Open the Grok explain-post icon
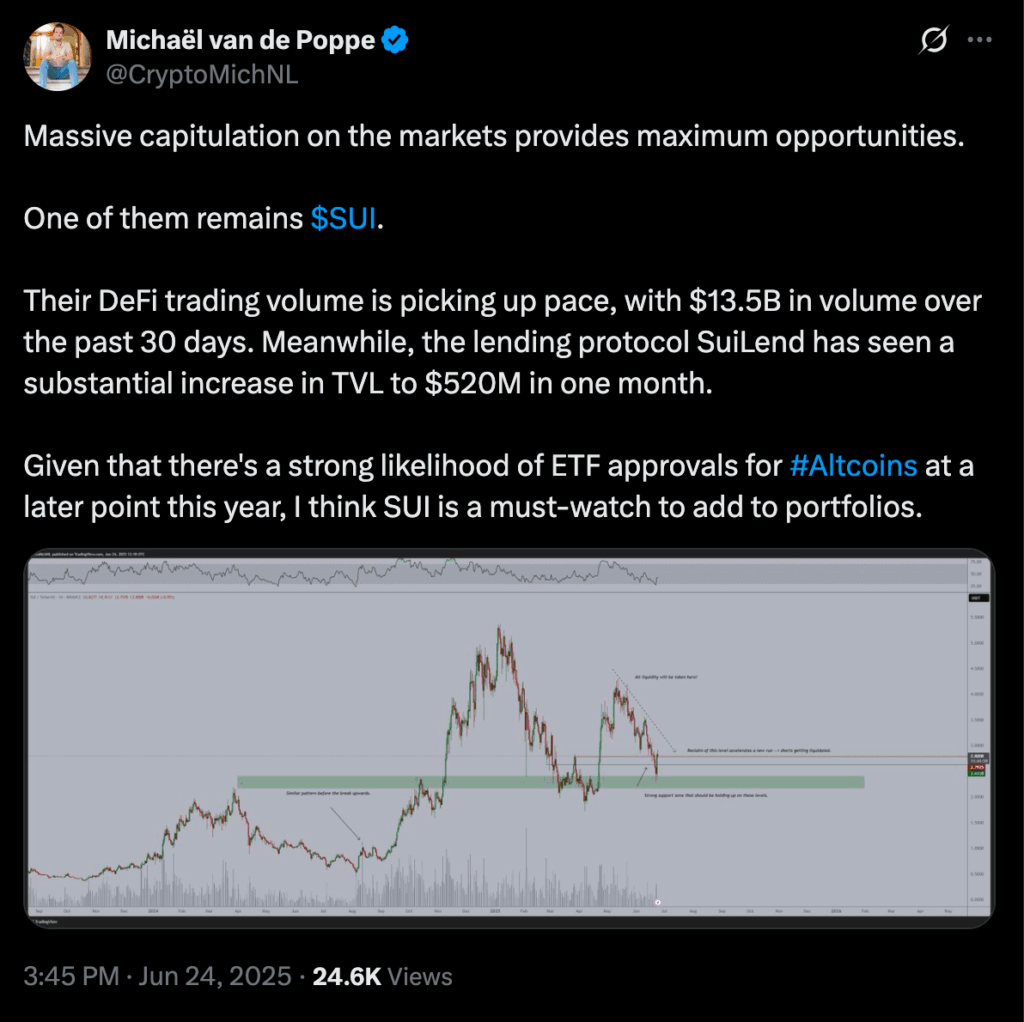The width and height of the screenshot is (1024, 1022). [x=933, y=40]
